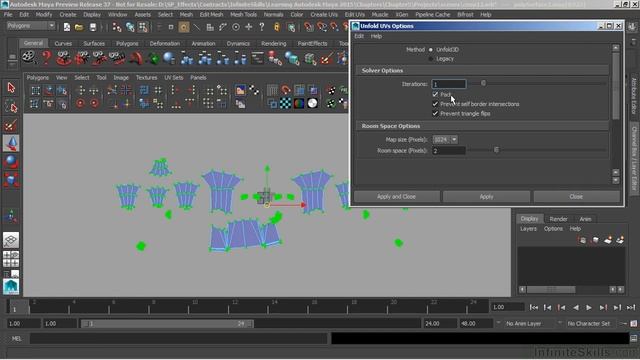Click the Room space slider handle
Viewport: 640px width, 360px height.
tap(496, 150)
